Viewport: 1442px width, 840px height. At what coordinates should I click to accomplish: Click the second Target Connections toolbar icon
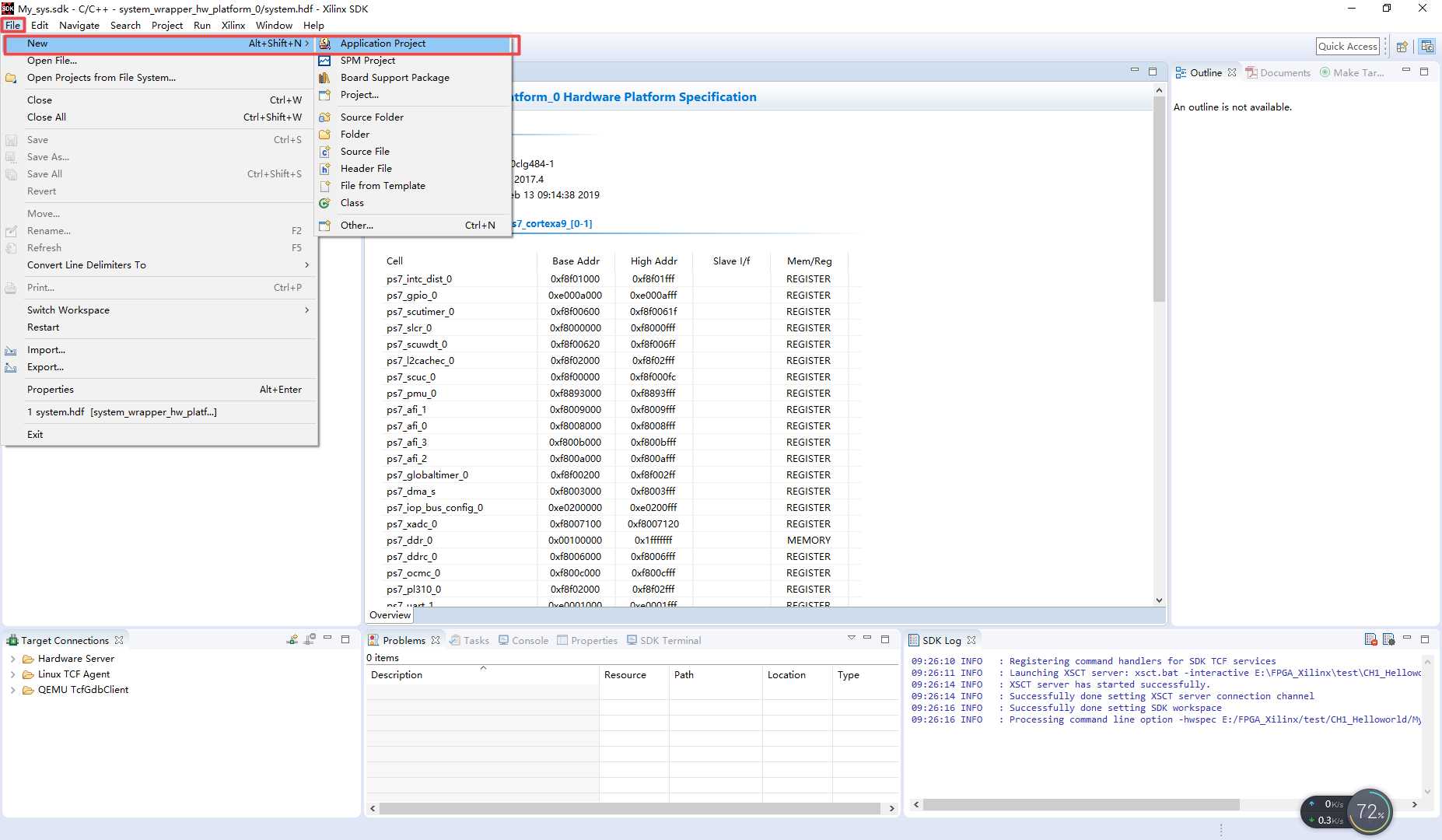(x=310, y=639)
